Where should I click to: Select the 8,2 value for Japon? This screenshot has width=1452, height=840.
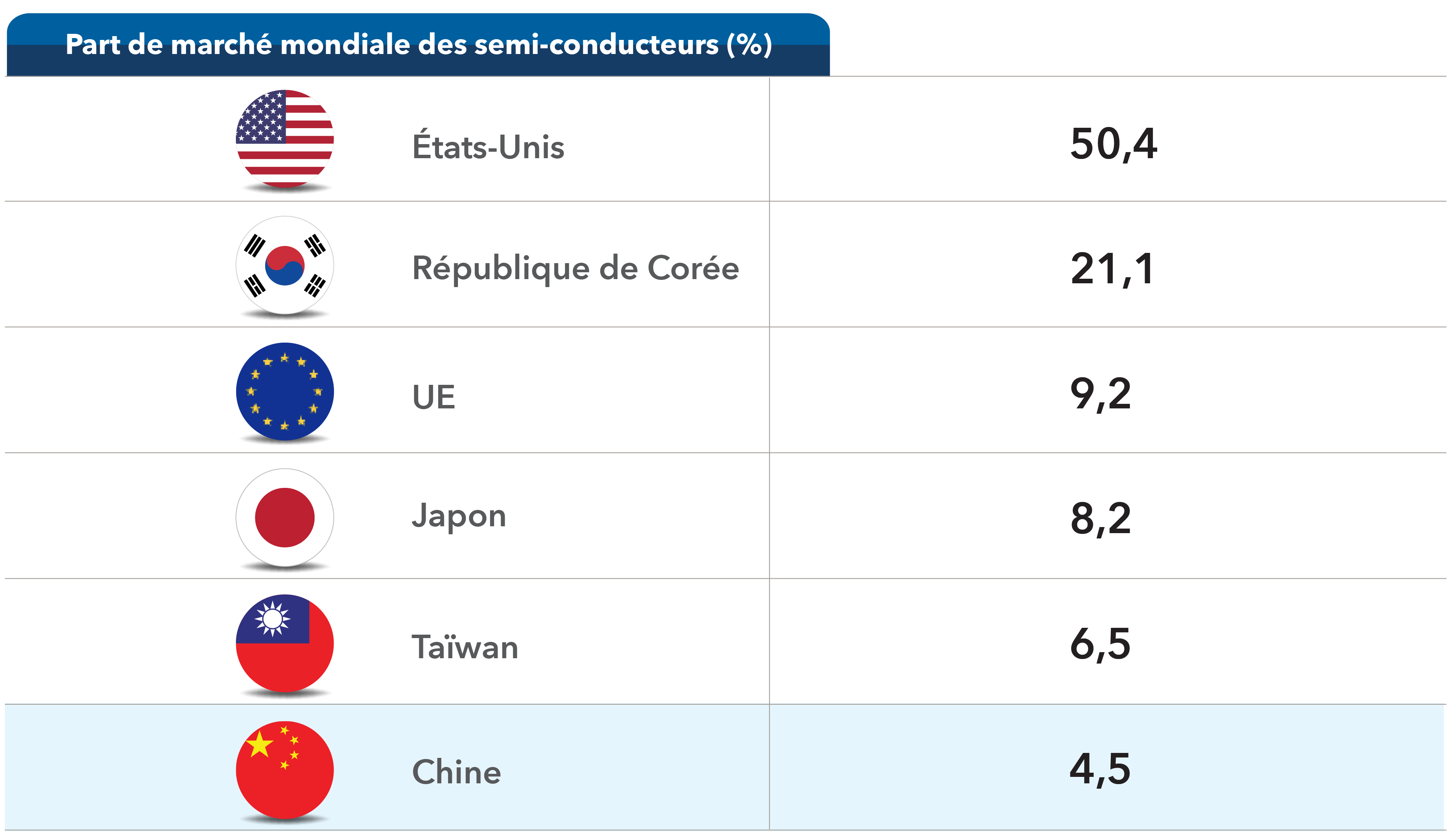tap(1101, 519)
